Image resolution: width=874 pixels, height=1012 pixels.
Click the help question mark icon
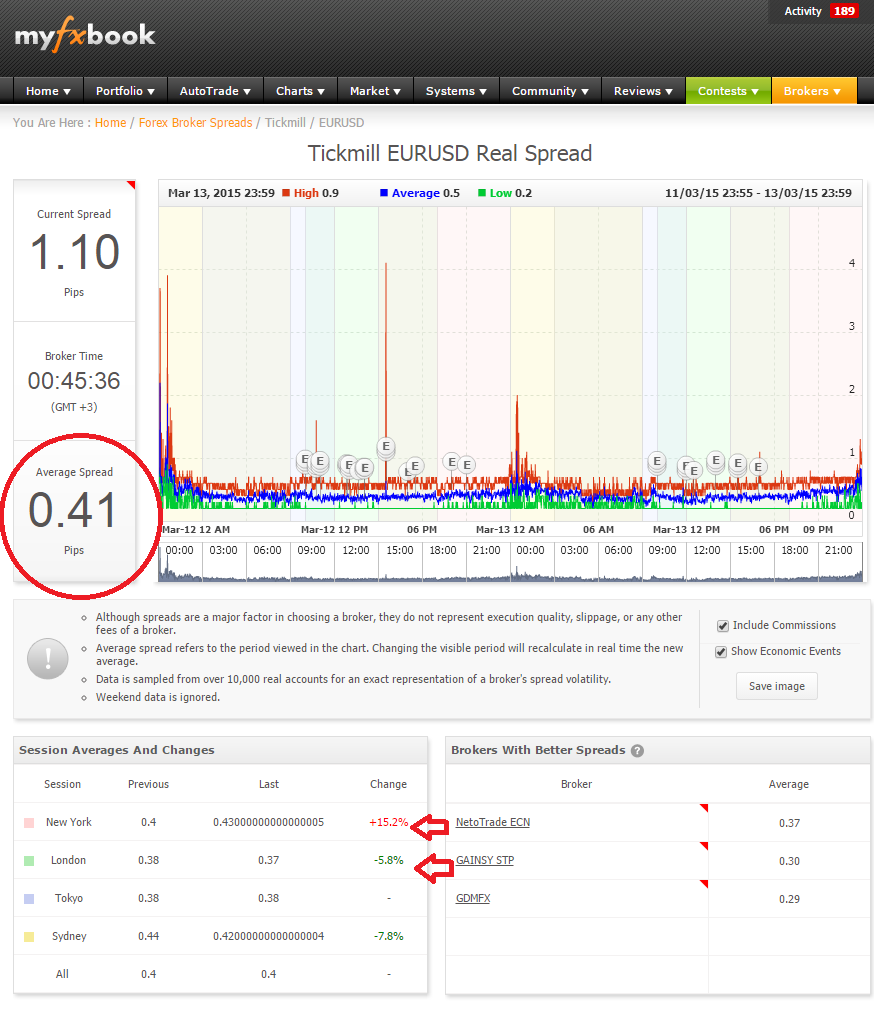click(637, 751)
